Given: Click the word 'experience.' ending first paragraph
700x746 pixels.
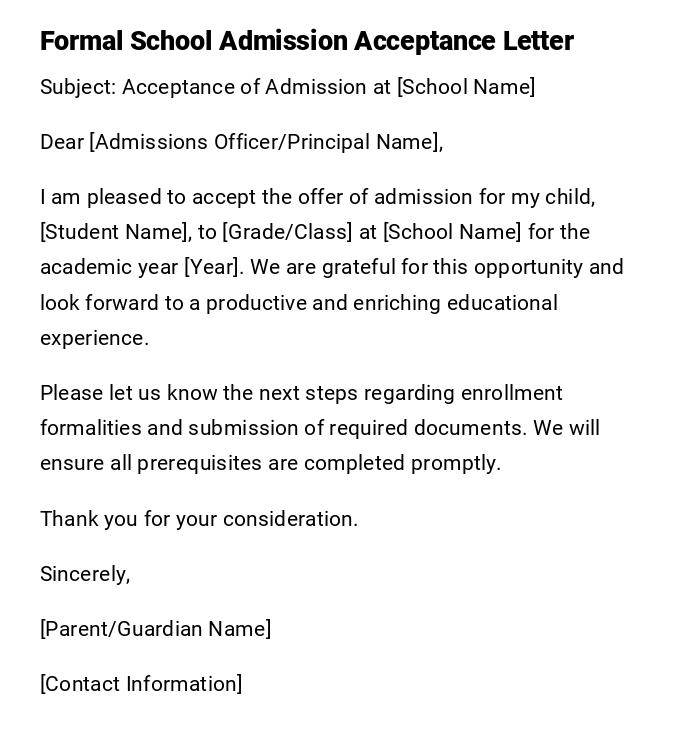Looking at the screenshot, I should pyautogui.click(x=94, y=338).
